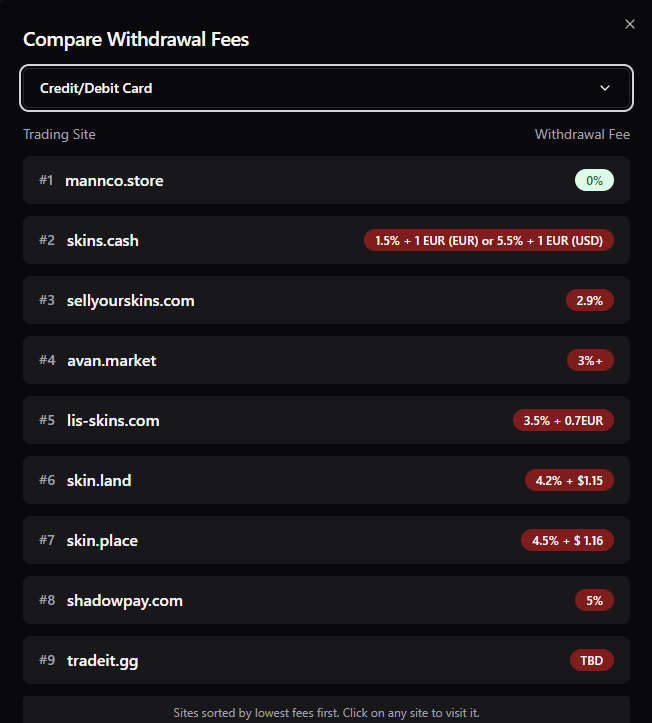Click the dropdown chevron arrow
Screen dimensions: 652x723
point(605,88)
